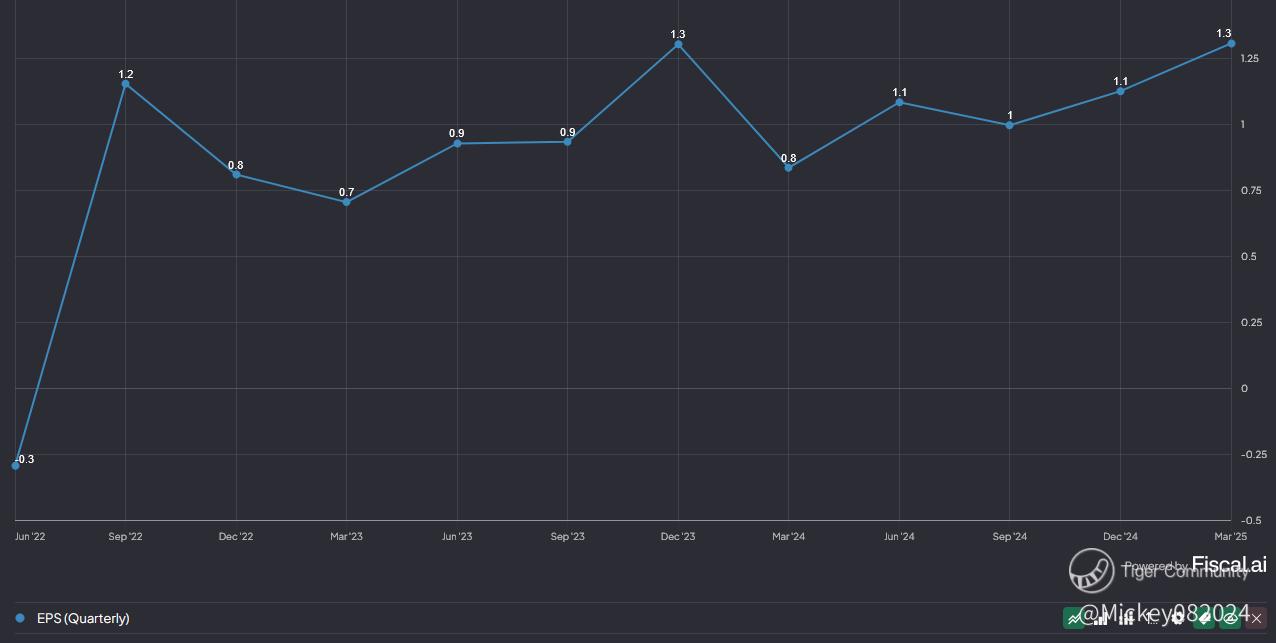Click the 0.7 value label above Mar '23
The width and height of the screenshot is (1276, 643).
346,193
